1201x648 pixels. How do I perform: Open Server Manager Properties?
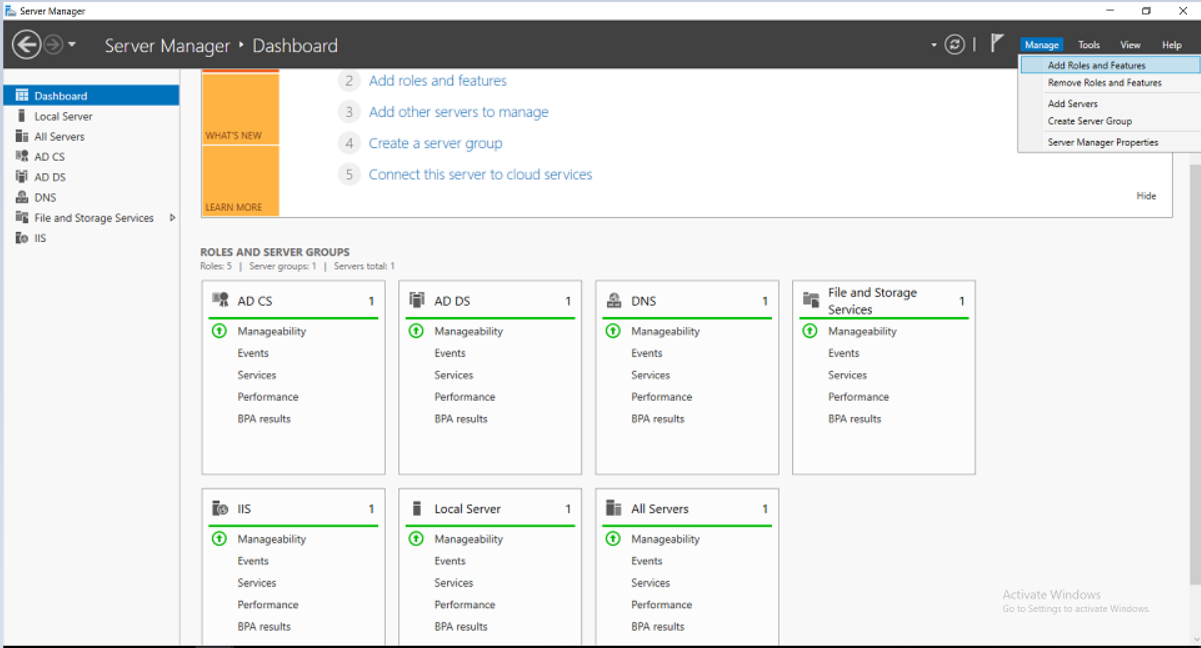point(1110,142)
